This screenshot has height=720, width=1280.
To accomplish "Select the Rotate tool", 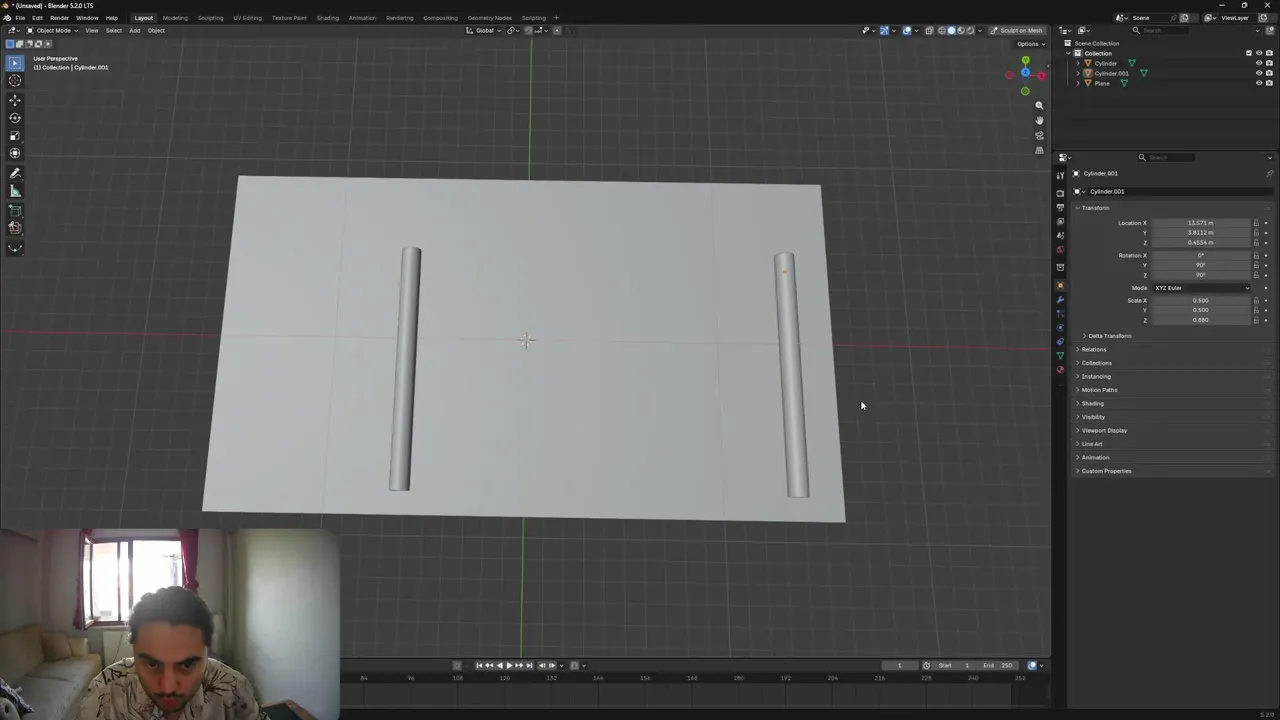I will (15, 118).
